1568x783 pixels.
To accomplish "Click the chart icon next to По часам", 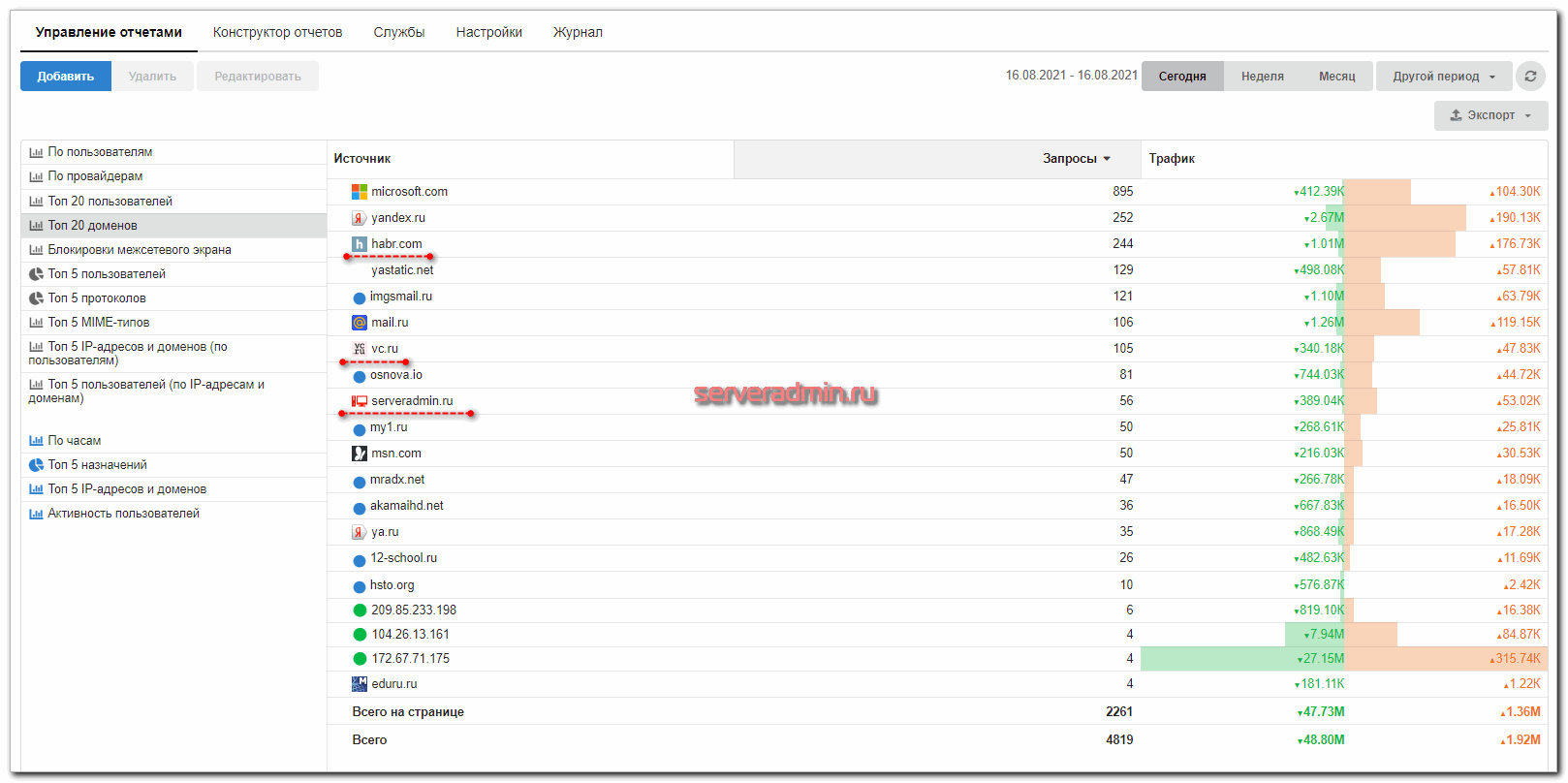I will point(36,441).
